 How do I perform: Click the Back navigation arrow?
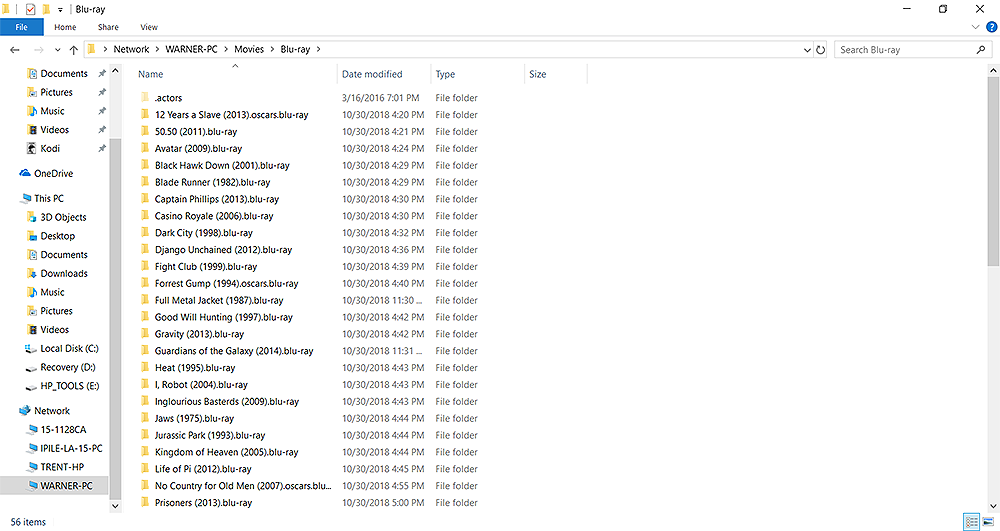tap(15, 50)
